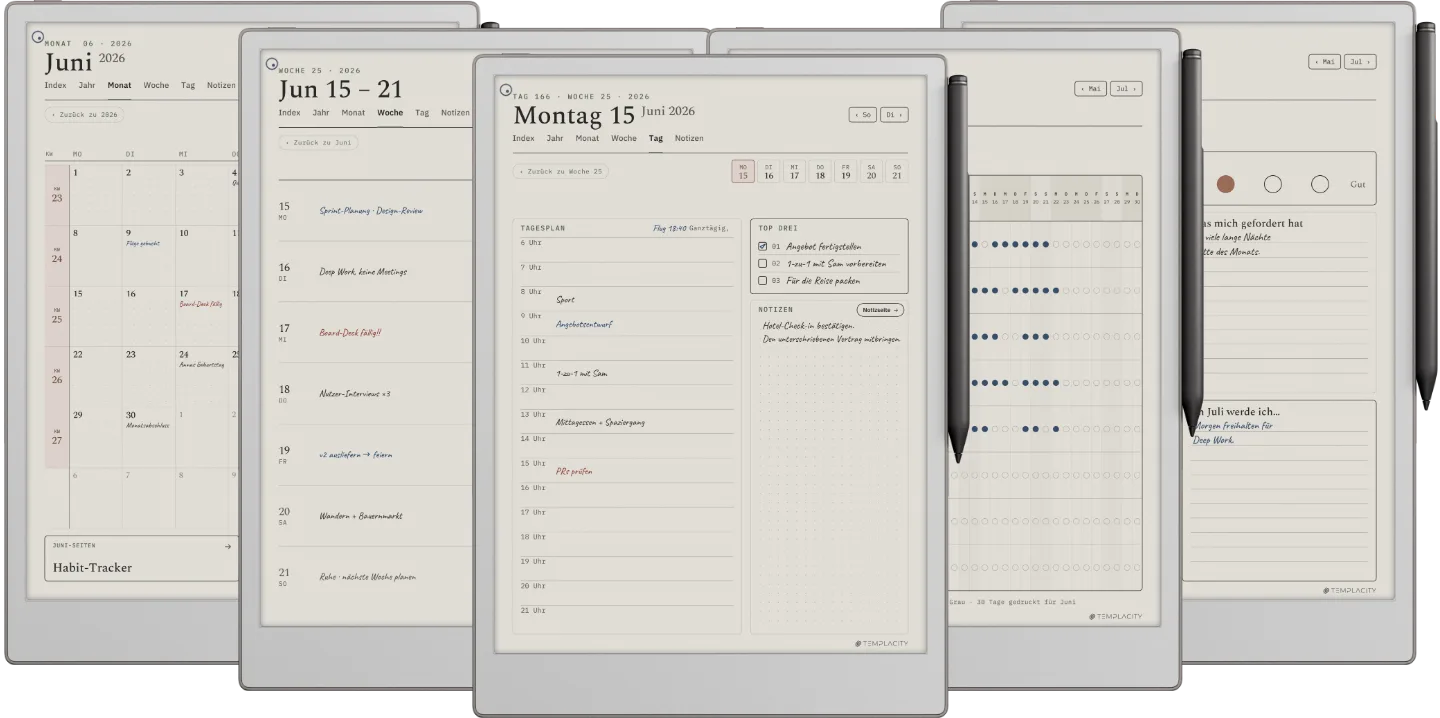Select the empty rating circle next to 'Gut'
Viewport: 1440px width, 718px height.
(x=1320, y=184)
